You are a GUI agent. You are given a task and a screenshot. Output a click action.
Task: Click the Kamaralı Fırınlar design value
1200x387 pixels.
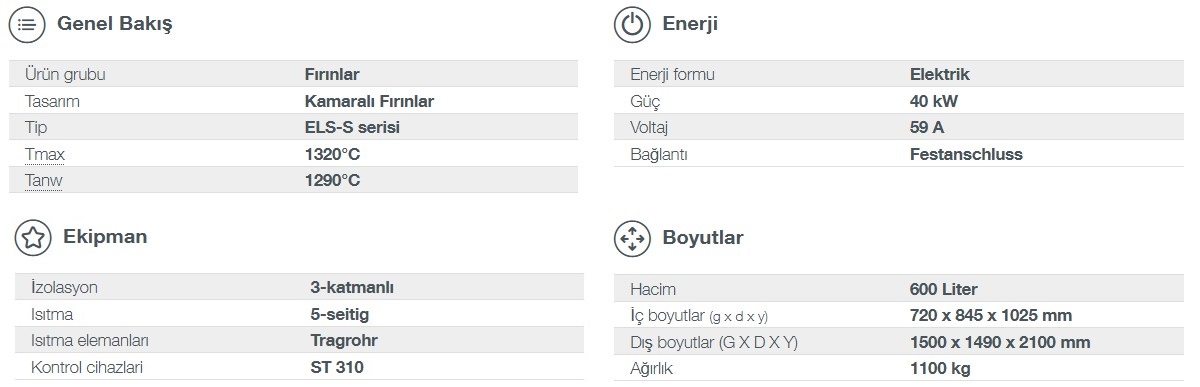[x=369, y=101]
